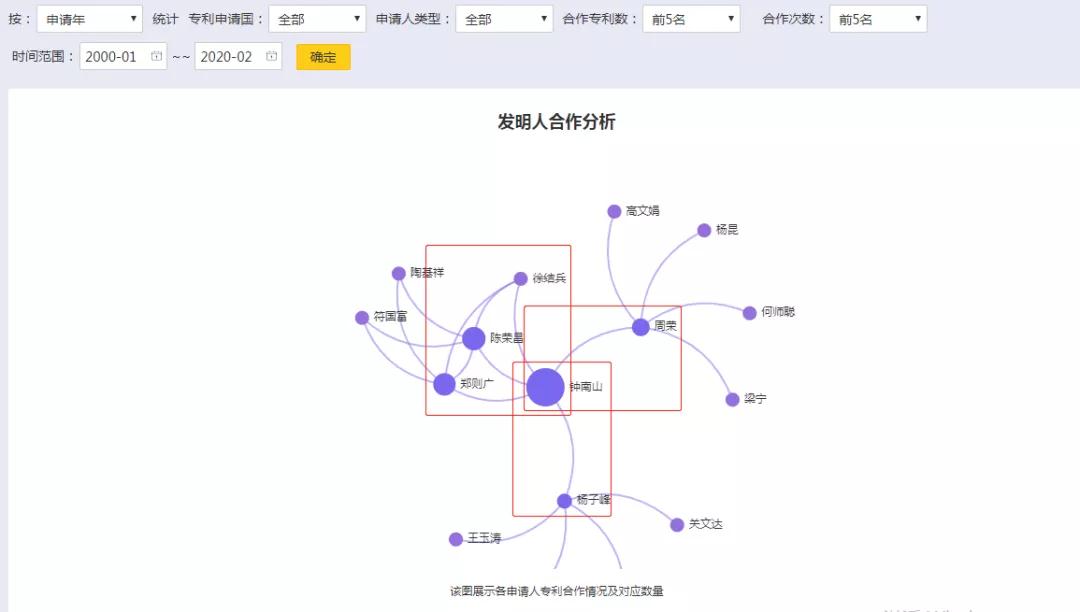Select the large 钟南山 node in the graph
Image resolution: width=1080 pixels, height=612 pixels.
tap(544, 386)
